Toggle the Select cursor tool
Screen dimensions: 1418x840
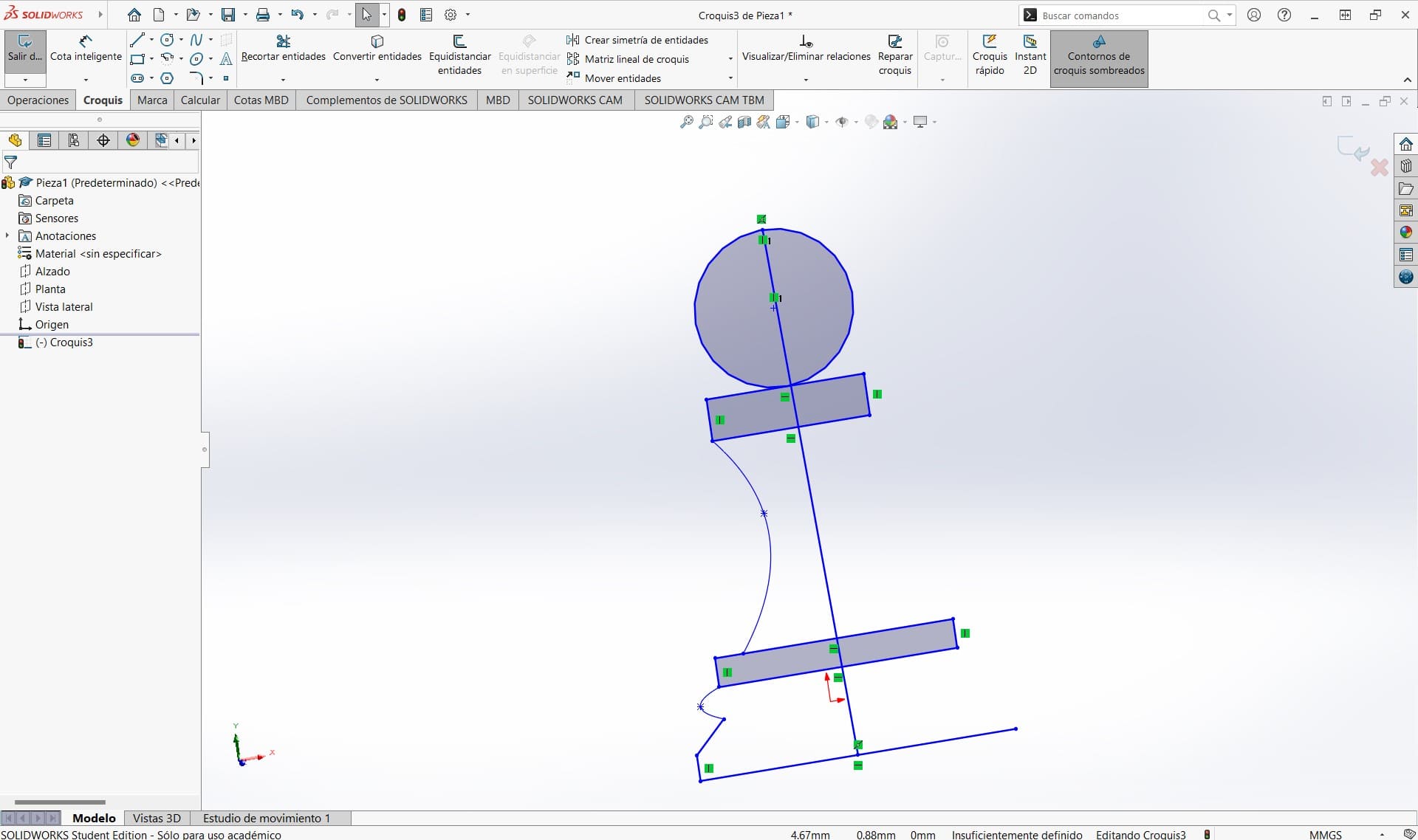(x=366, y=15)
